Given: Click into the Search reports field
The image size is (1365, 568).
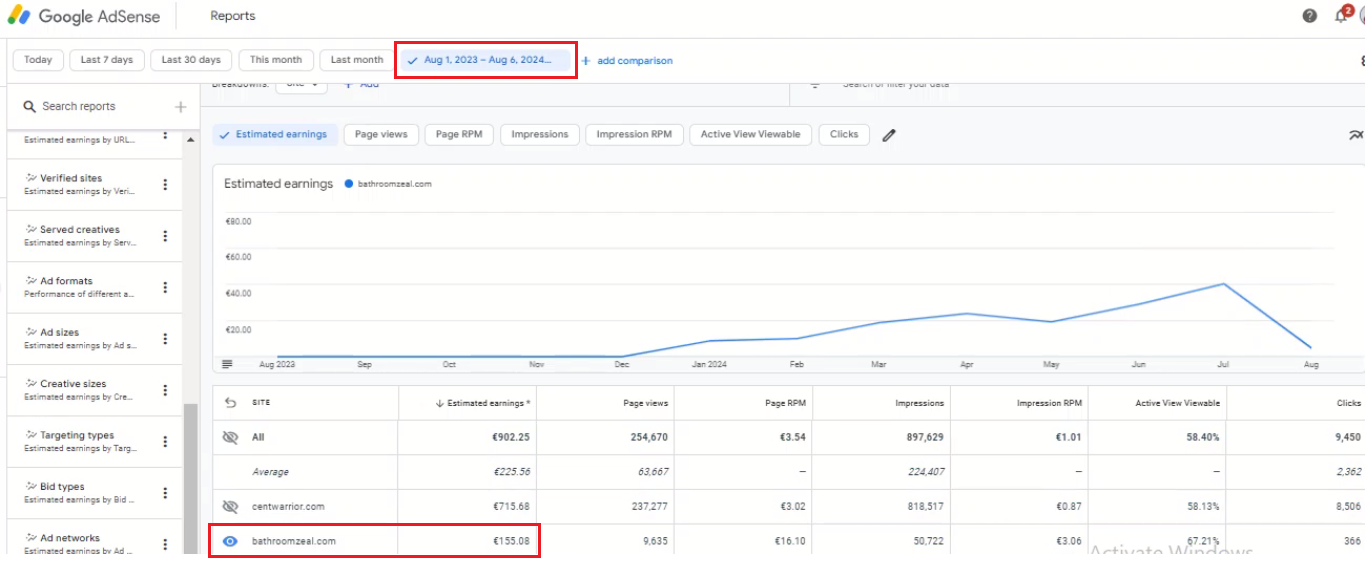Looking at the screenshot, I should tap(90, 106).
